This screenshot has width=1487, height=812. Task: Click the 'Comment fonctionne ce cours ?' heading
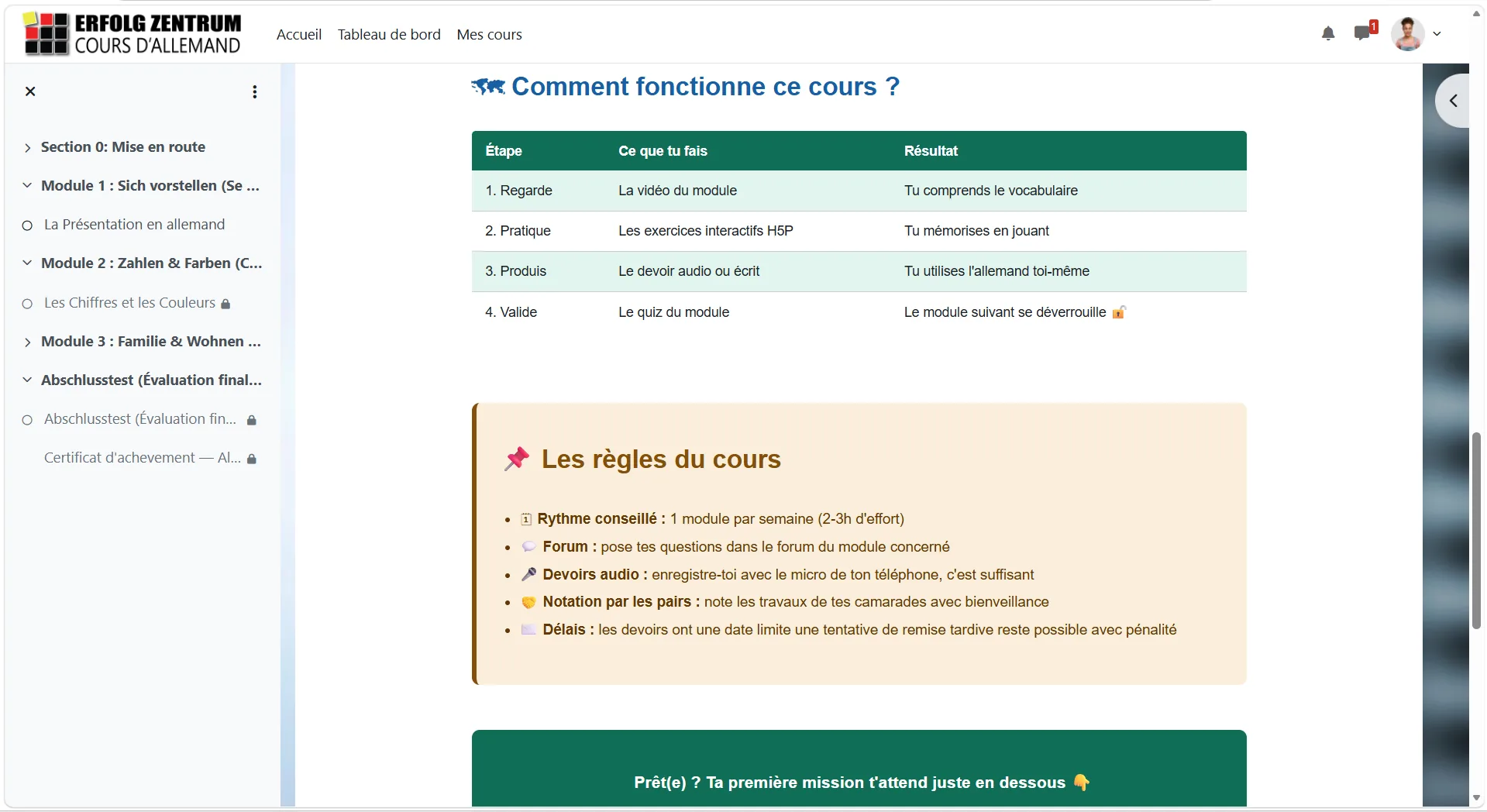coord(705,87)
